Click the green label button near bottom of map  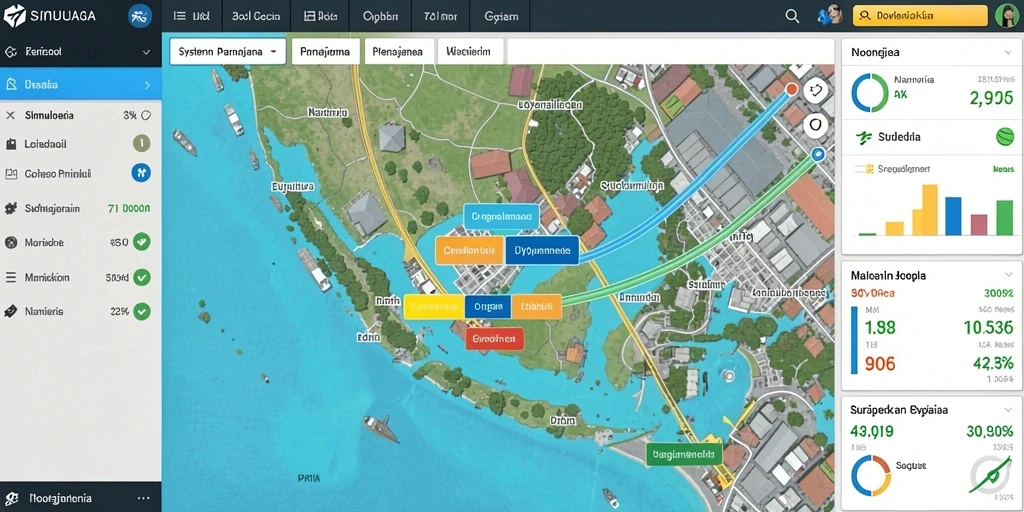683,454
